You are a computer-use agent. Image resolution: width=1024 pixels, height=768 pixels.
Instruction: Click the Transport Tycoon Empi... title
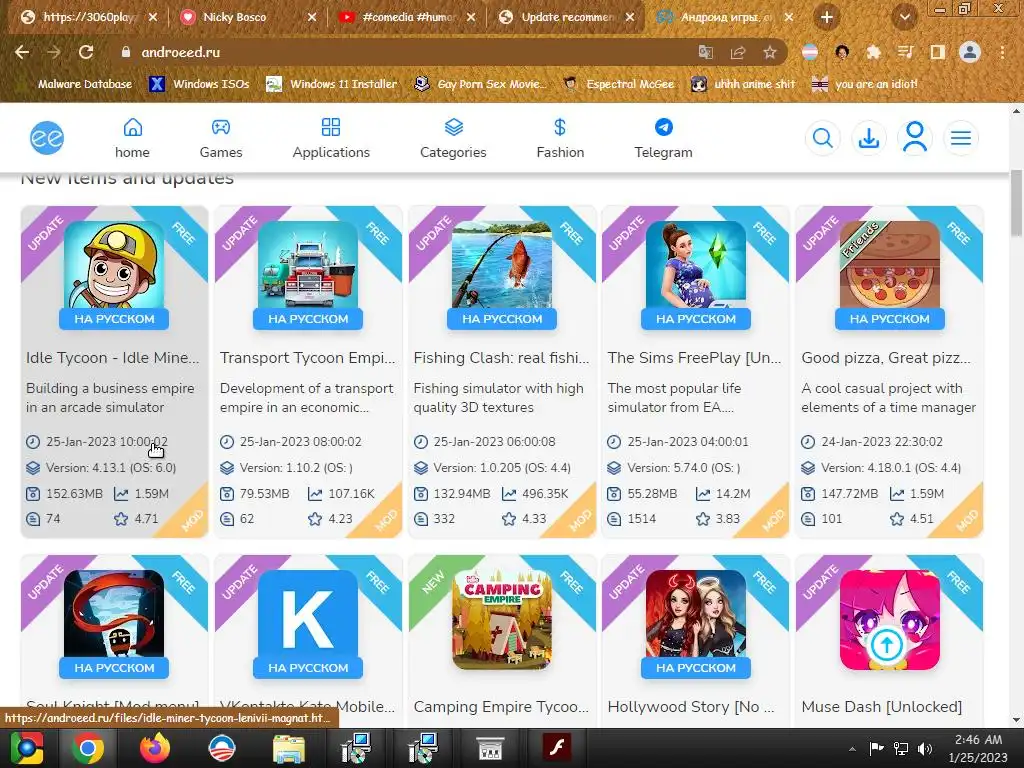coord(308,358)
